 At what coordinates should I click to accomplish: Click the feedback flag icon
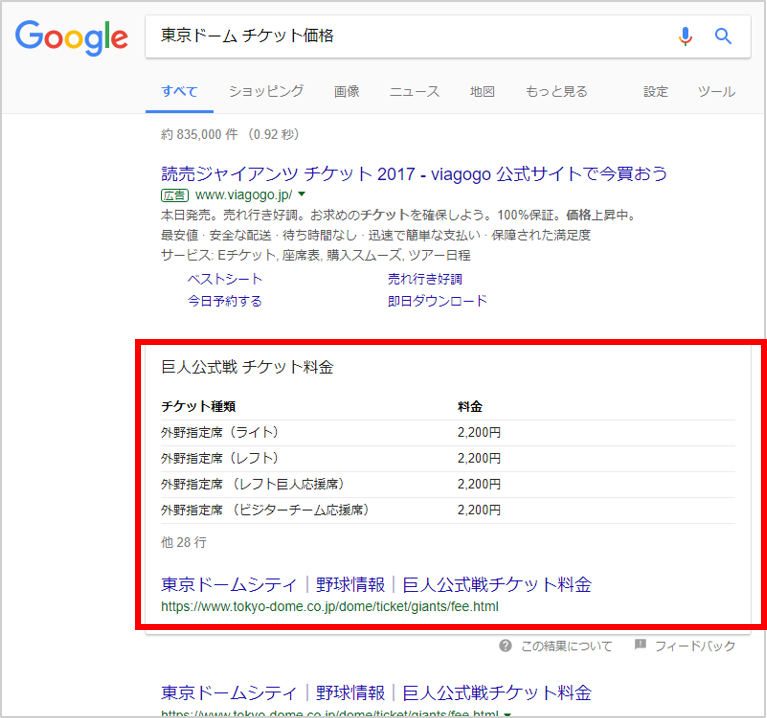click(640, 644)
